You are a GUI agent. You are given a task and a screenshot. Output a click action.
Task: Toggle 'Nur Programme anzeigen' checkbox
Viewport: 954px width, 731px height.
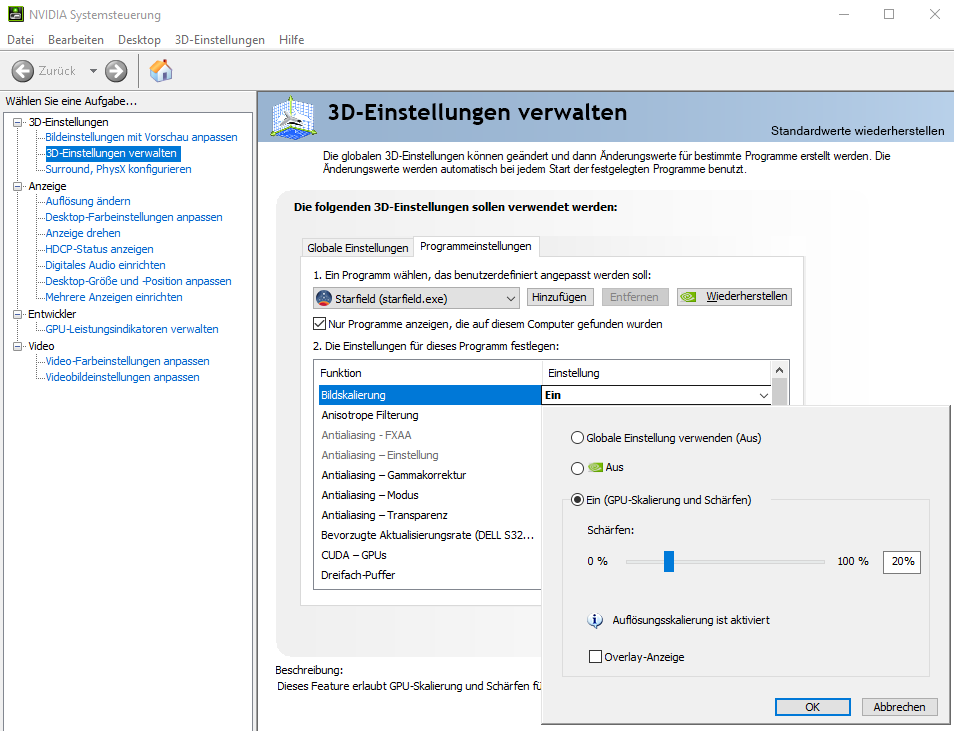point(319,324)
